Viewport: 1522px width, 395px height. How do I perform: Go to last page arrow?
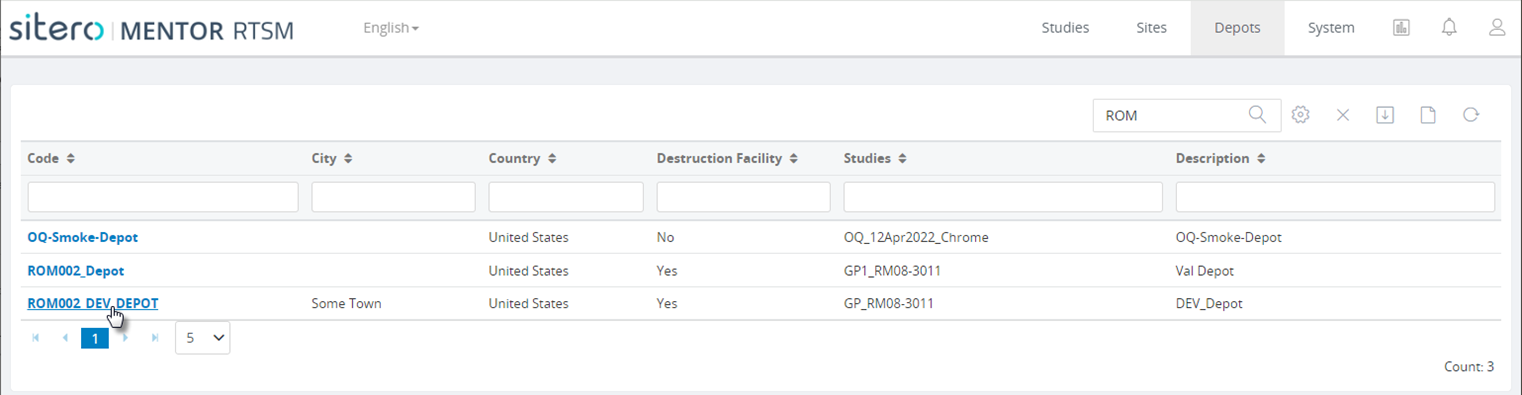[155, 338]
